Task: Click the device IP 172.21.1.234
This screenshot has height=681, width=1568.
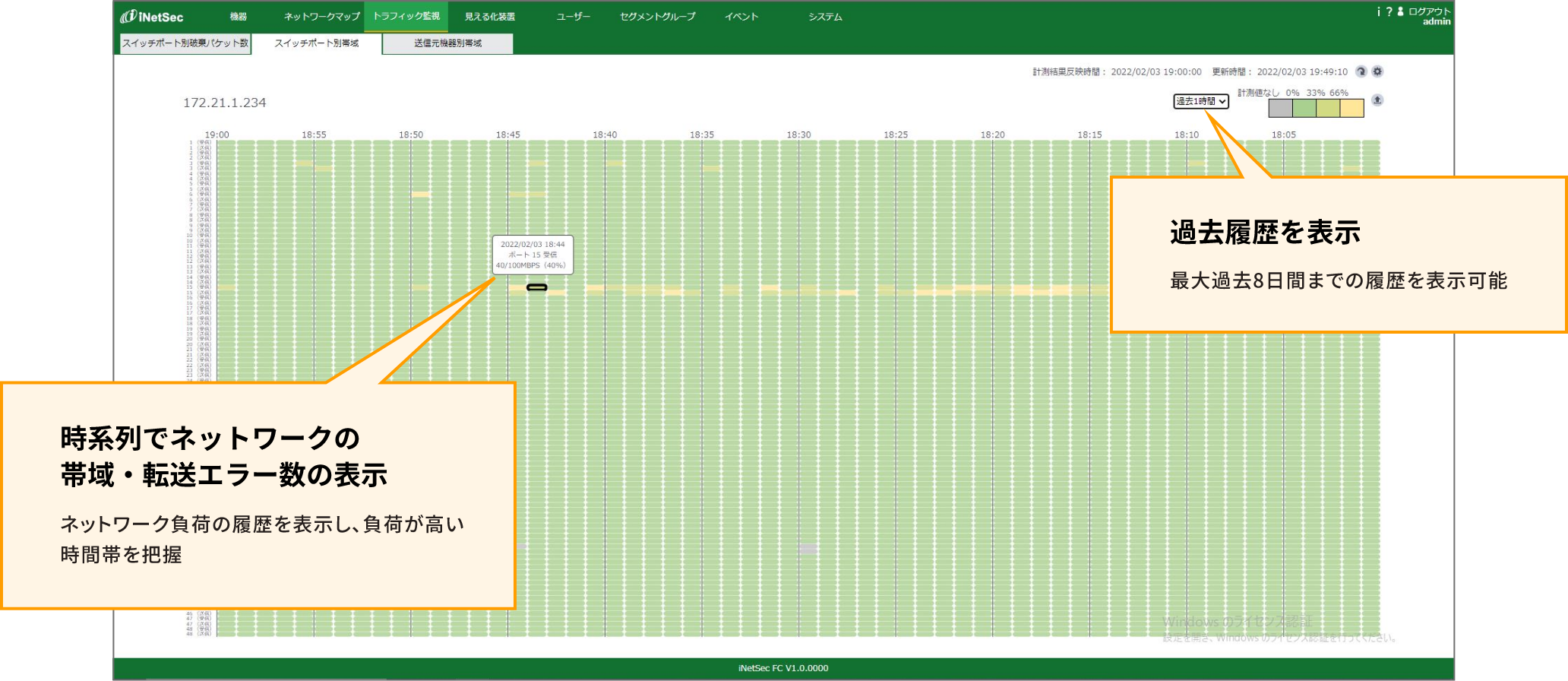Action: [x=225, y=103]
